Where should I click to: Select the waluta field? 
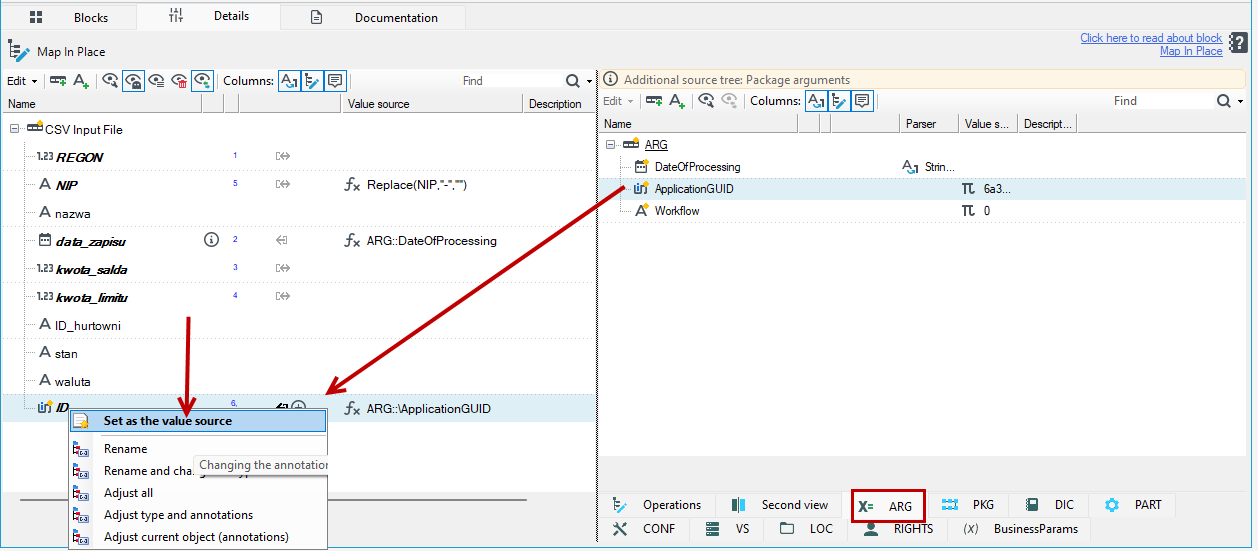coord(71,381)
